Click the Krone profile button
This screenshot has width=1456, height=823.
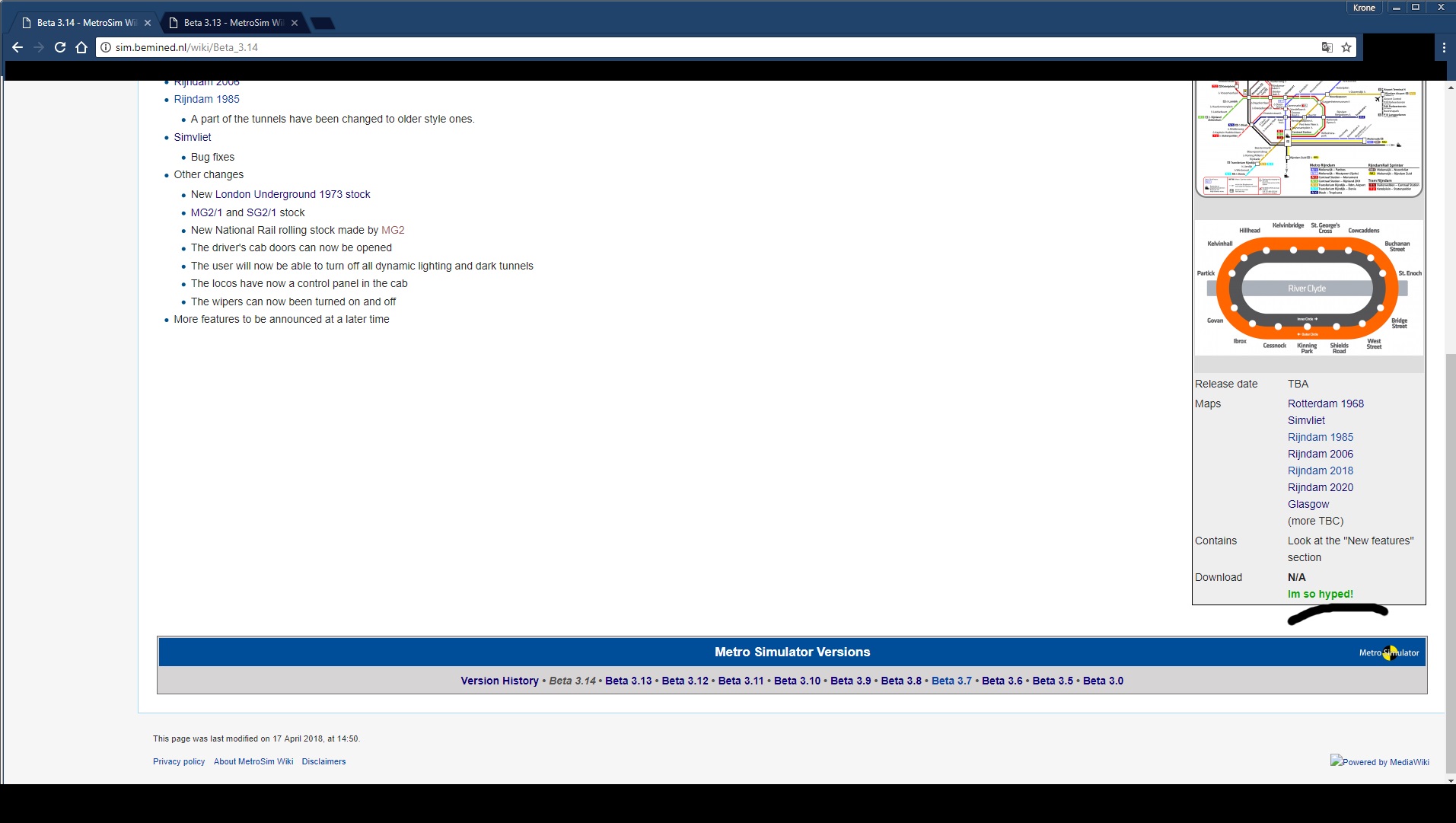1364,8
